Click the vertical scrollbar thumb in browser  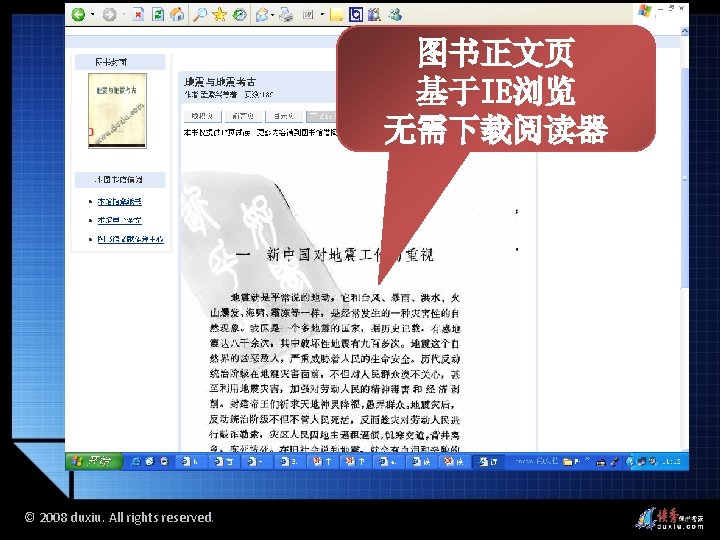pos(684,177)
